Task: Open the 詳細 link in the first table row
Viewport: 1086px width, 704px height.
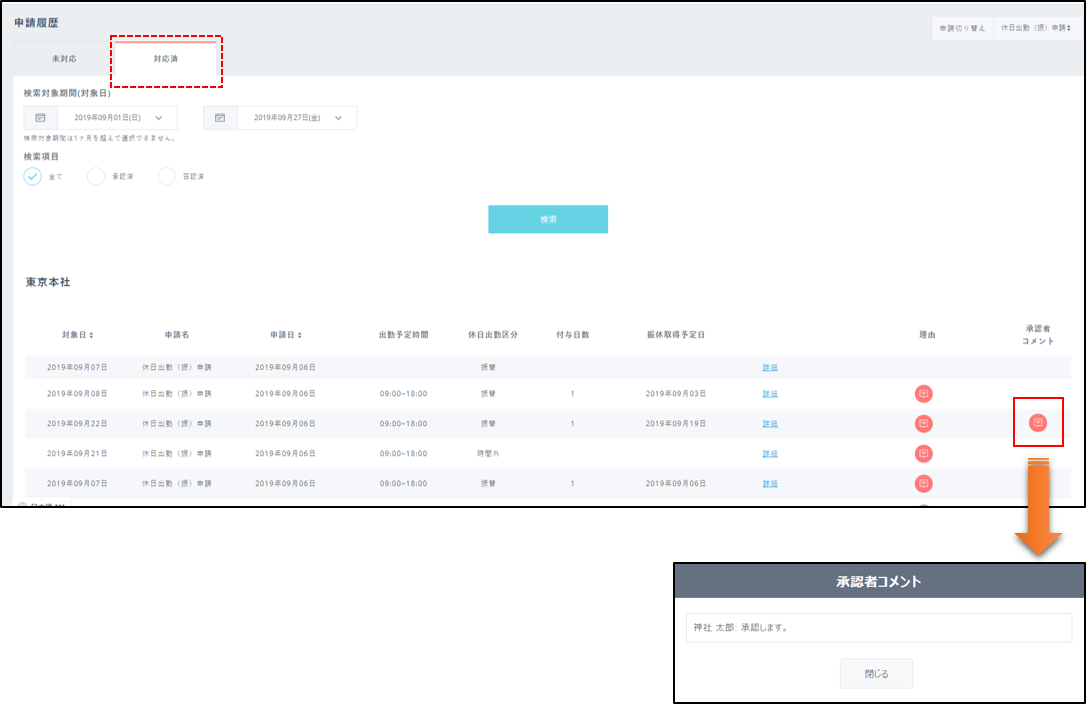Action: click(770, 368)
